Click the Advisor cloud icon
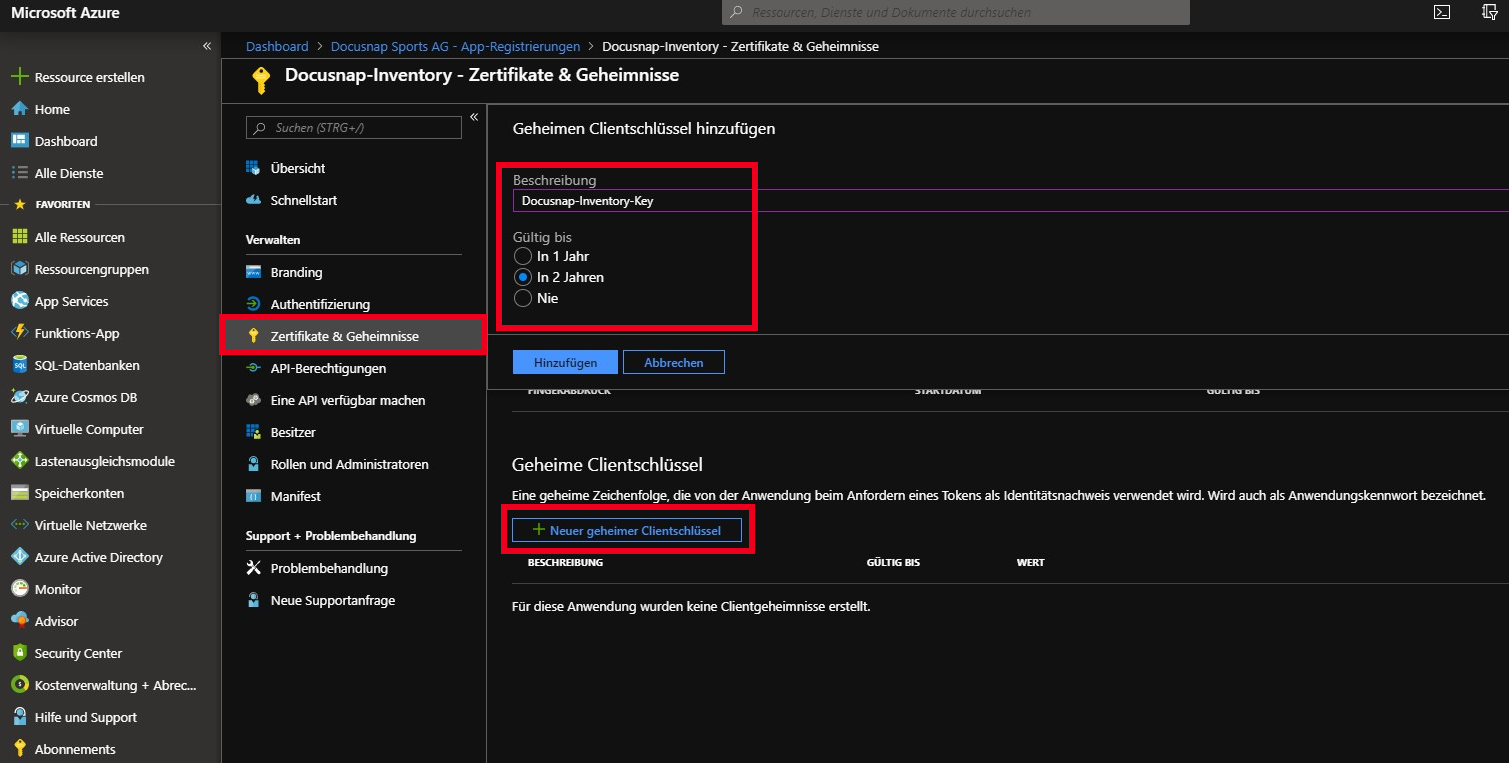The width and height of the screenshot is (1509, 763). (19, 621)
